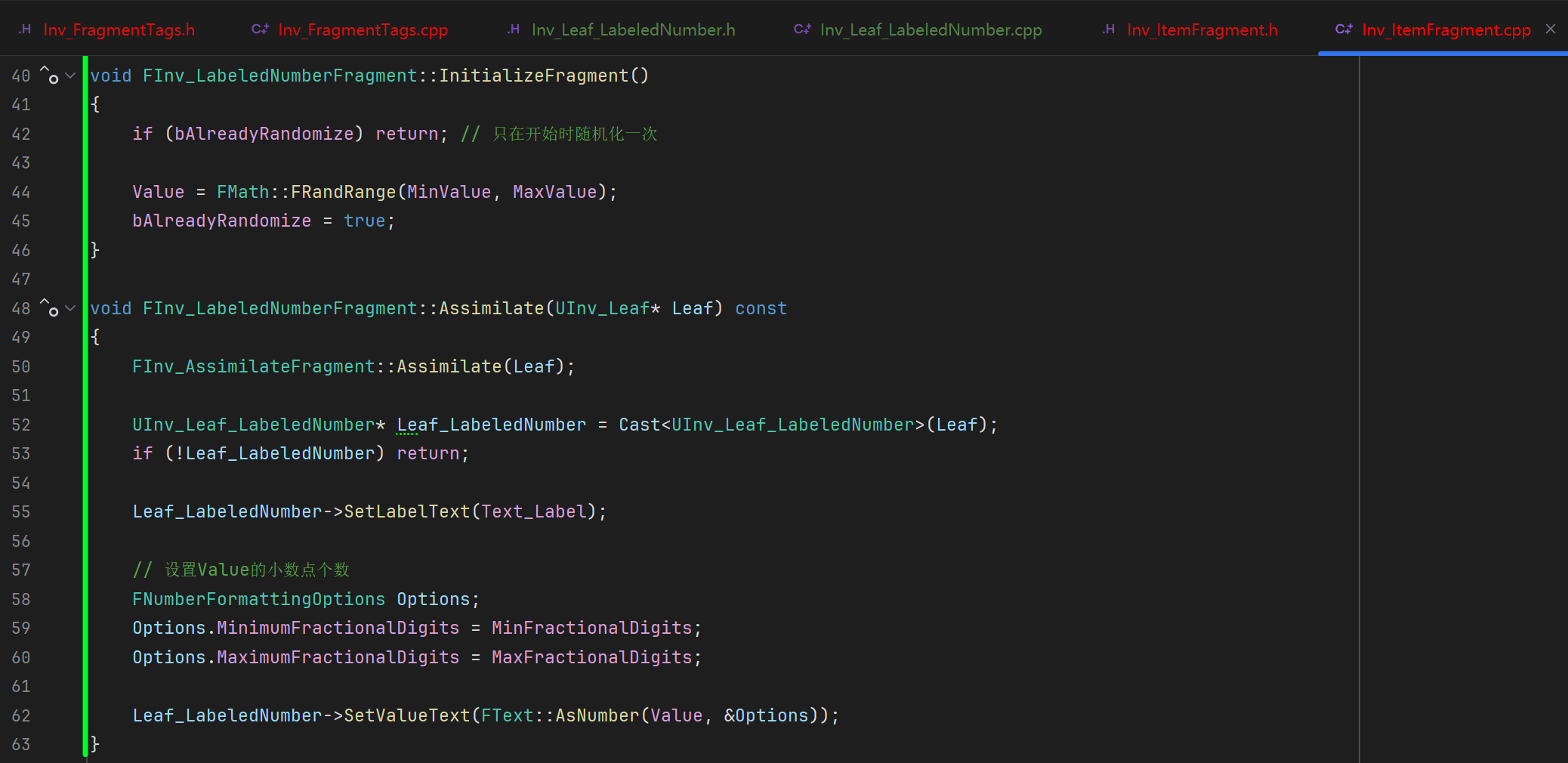Click AsNumber on line 62

point(597,715)
